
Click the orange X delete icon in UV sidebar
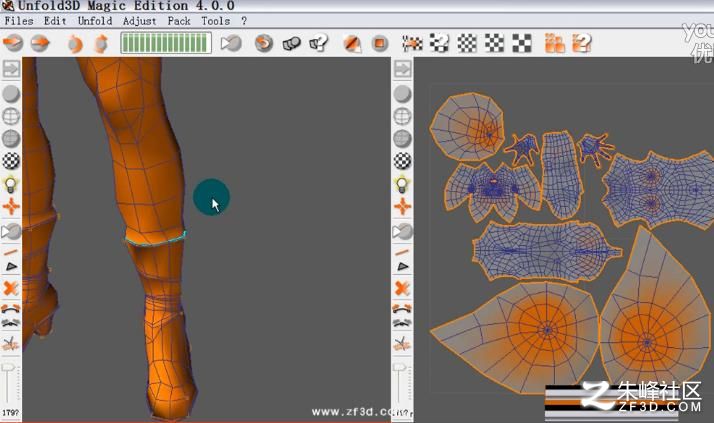[402, 288]
